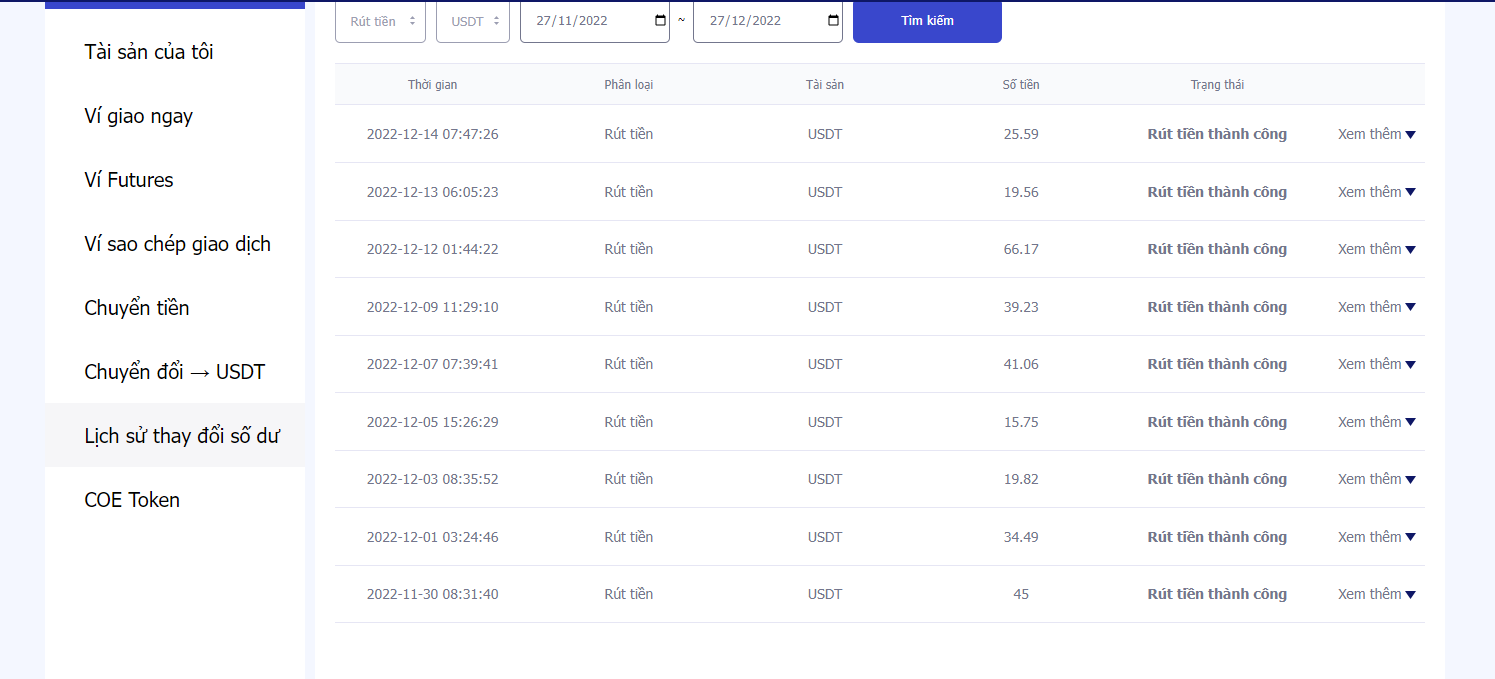Click the amount 41.06
Viewport: 1495px width, 679px height.
pyautogui.click(x=1021, y=364)
